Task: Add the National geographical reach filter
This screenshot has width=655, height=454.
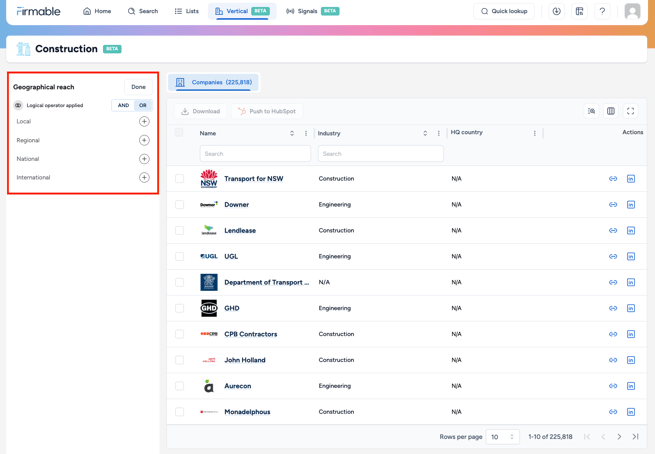Action: pos(144,159)
